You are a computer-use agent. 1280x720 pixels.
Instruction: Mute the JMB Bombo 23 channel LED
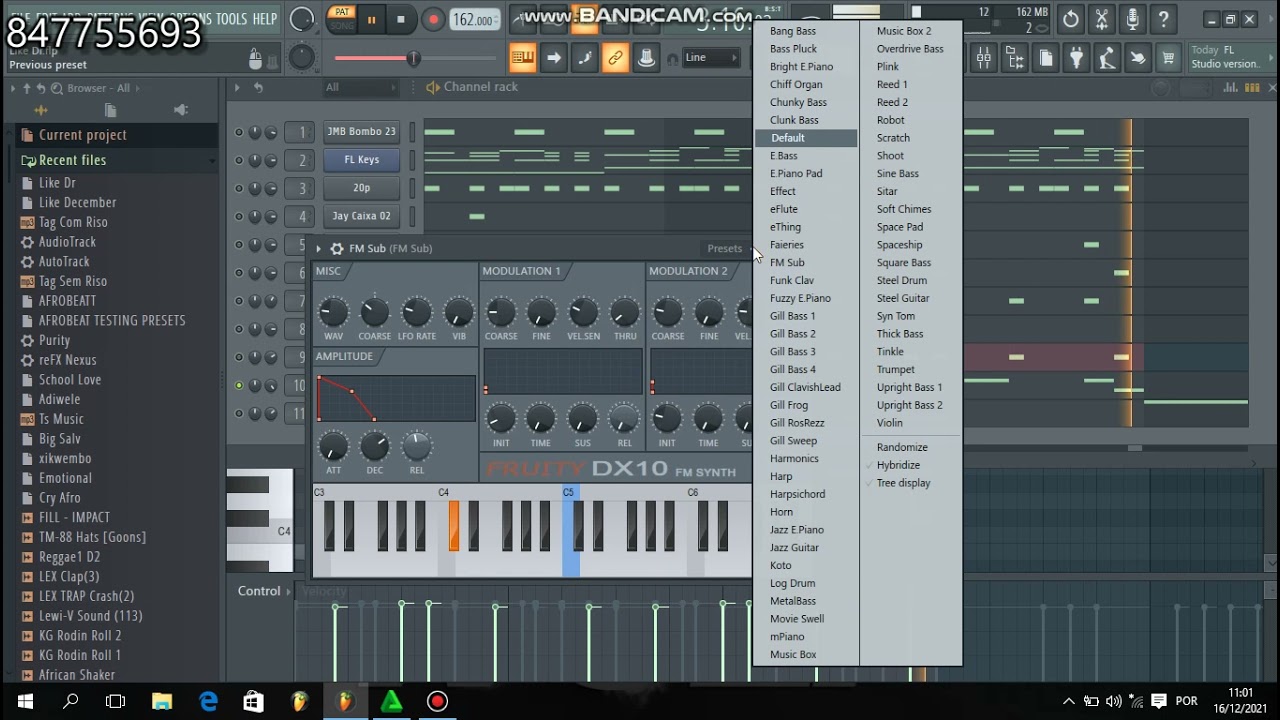coord(239,132)
